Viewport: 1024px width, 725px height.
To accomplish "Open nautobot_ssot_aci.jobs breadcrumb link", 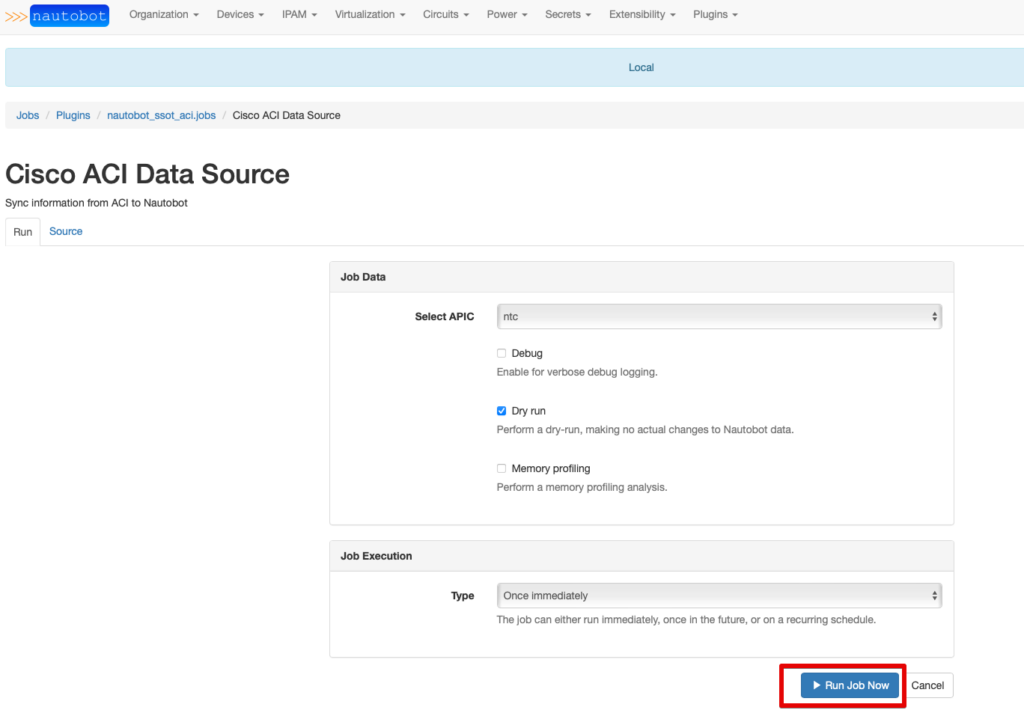I will [x=161, y=115].
